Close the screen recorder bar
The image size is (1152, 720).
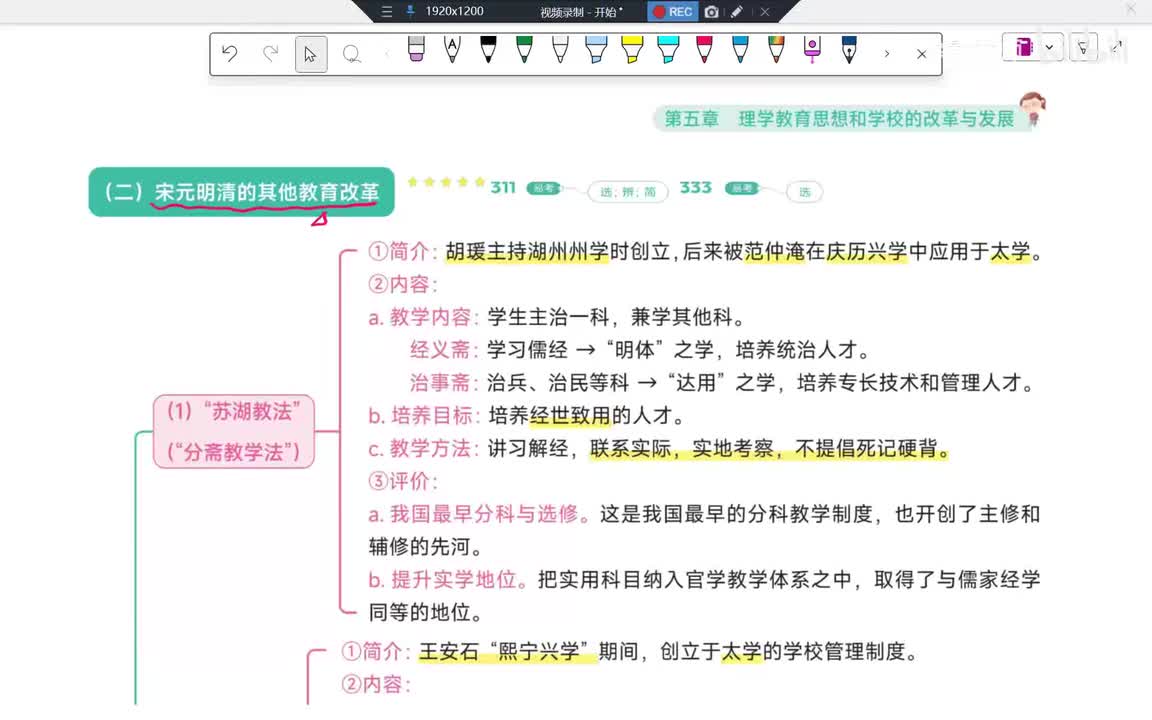765,12
